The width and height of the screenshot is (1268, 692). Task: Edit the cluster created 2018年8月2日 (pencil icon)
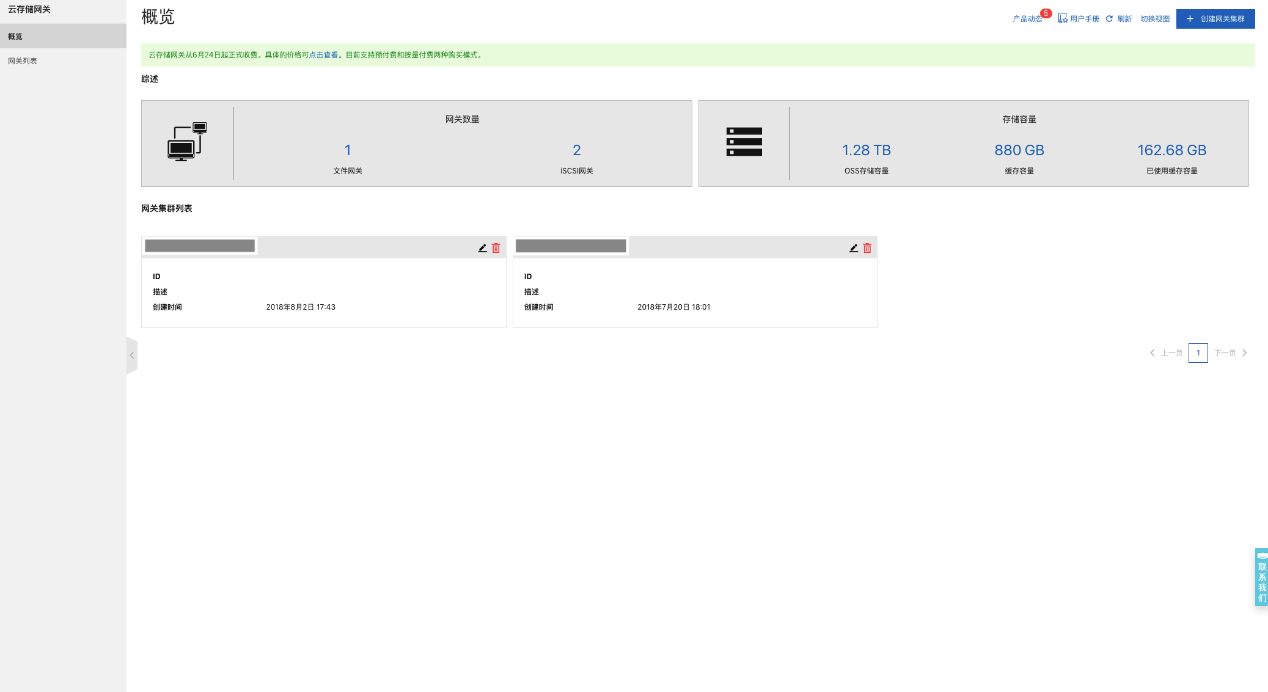click(482, 248)
